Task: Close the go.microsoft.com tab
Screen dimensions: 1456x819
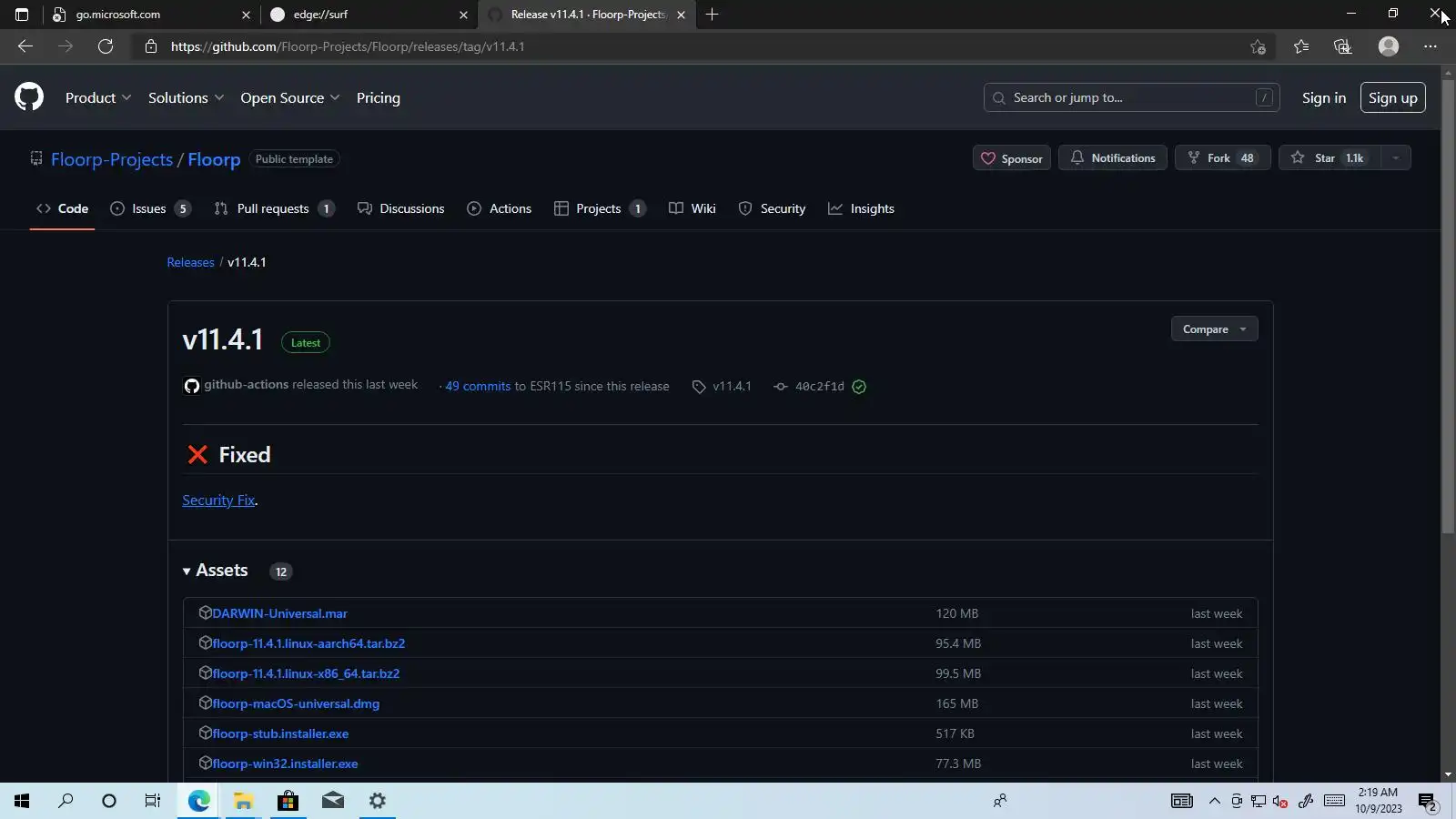Action: (x=246, y=15)
